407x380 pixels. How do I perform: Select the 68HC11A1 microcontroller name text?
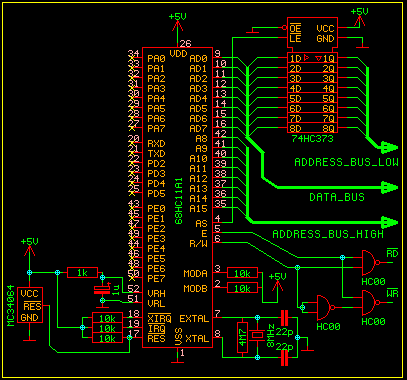179,200
